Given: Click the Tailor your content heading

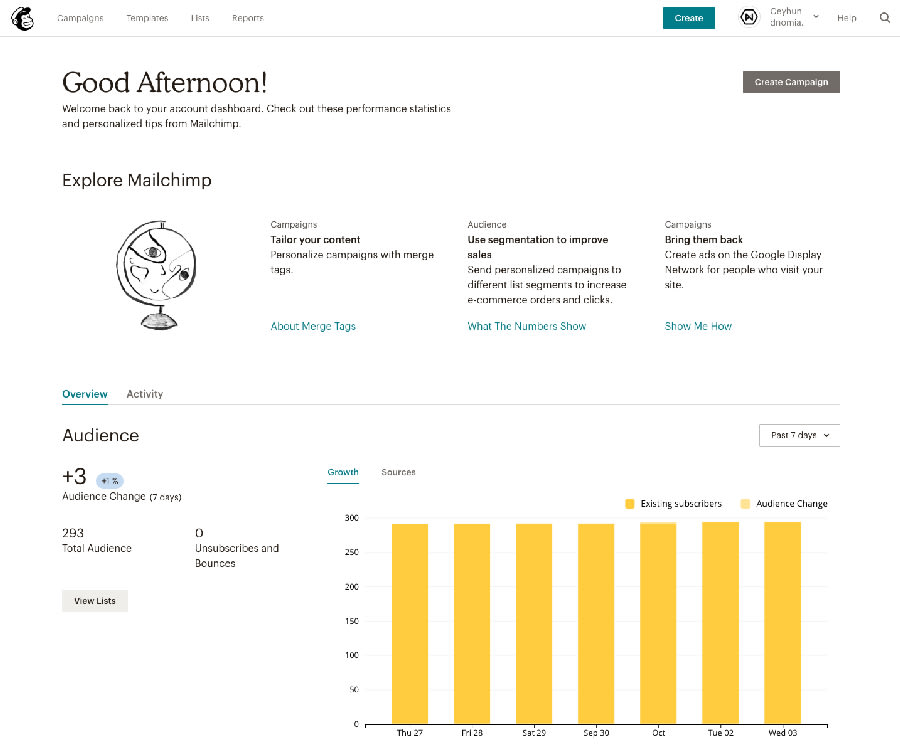Looking at the screenshot, I should coord(315,240).
